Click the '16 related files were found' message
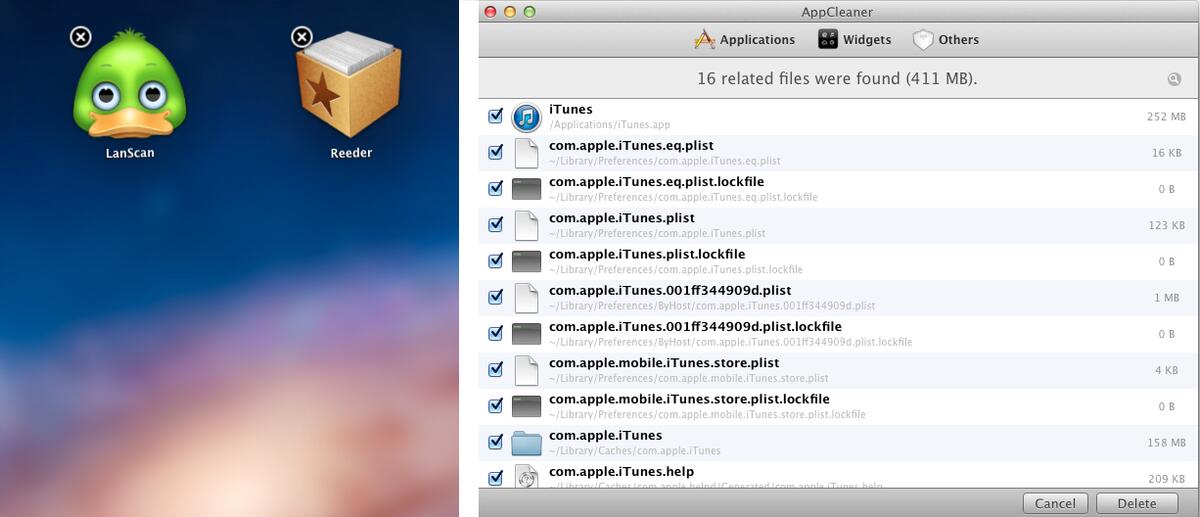The height and width of the screenshot is (517, 1200). [837, 78]
